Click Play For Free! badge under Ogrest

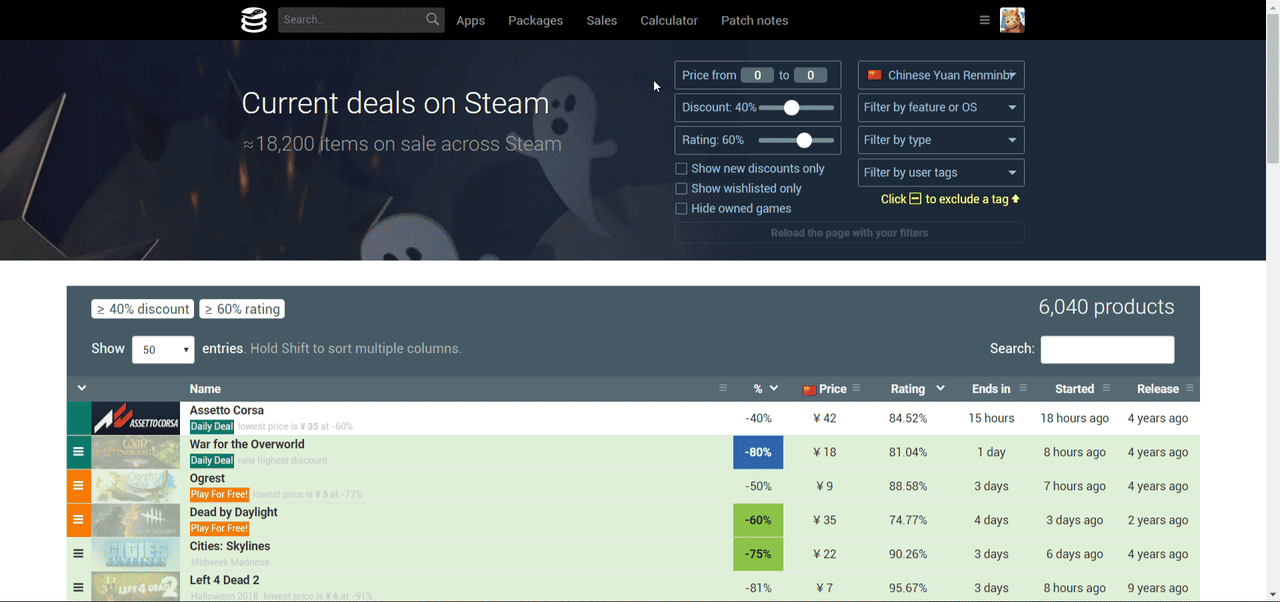pyautogui.click(x=219, y=495)
